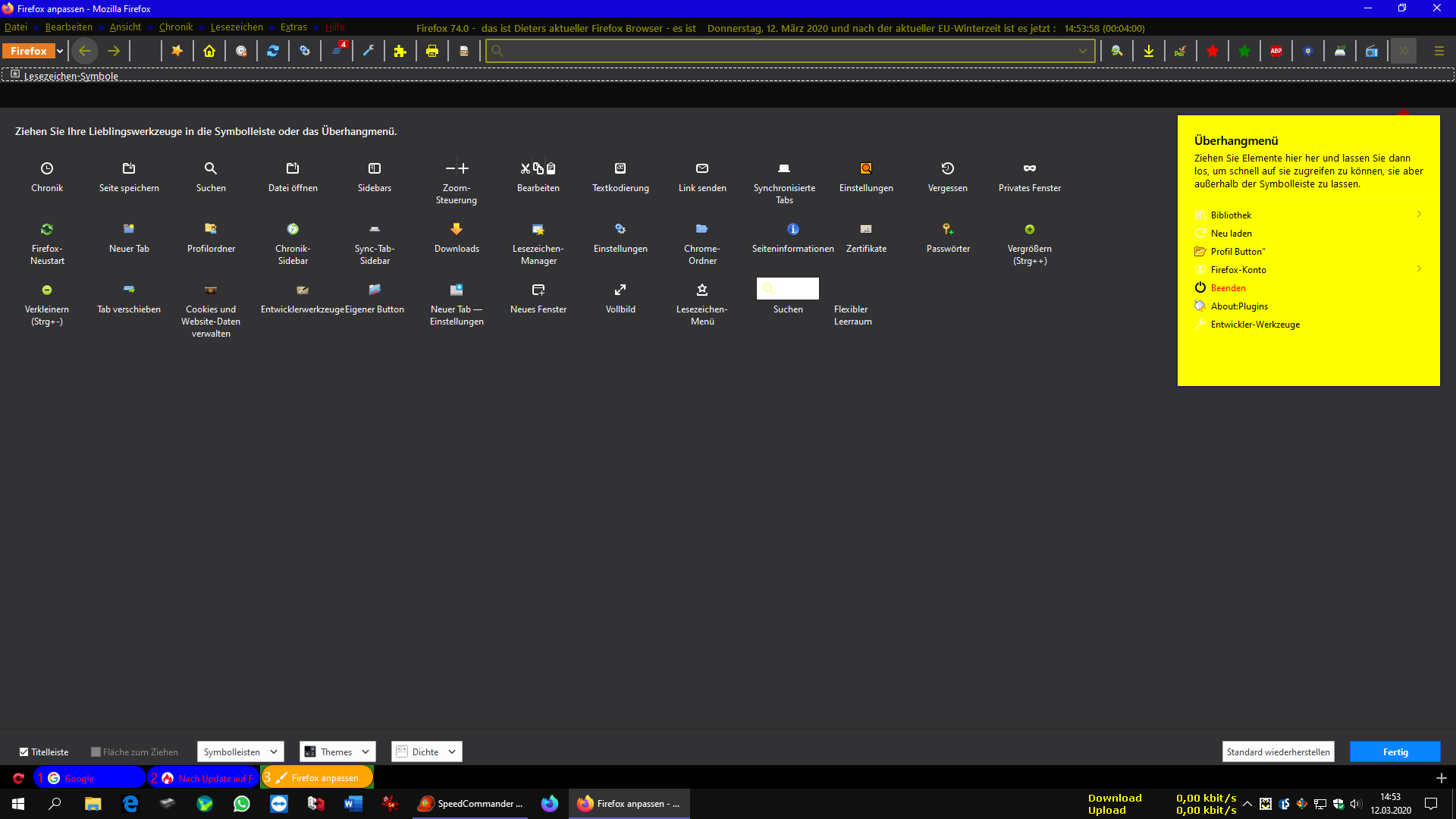This screenshot has width=1456, height=819.
Task: Open the Themes dropdown
Action: 337,752
